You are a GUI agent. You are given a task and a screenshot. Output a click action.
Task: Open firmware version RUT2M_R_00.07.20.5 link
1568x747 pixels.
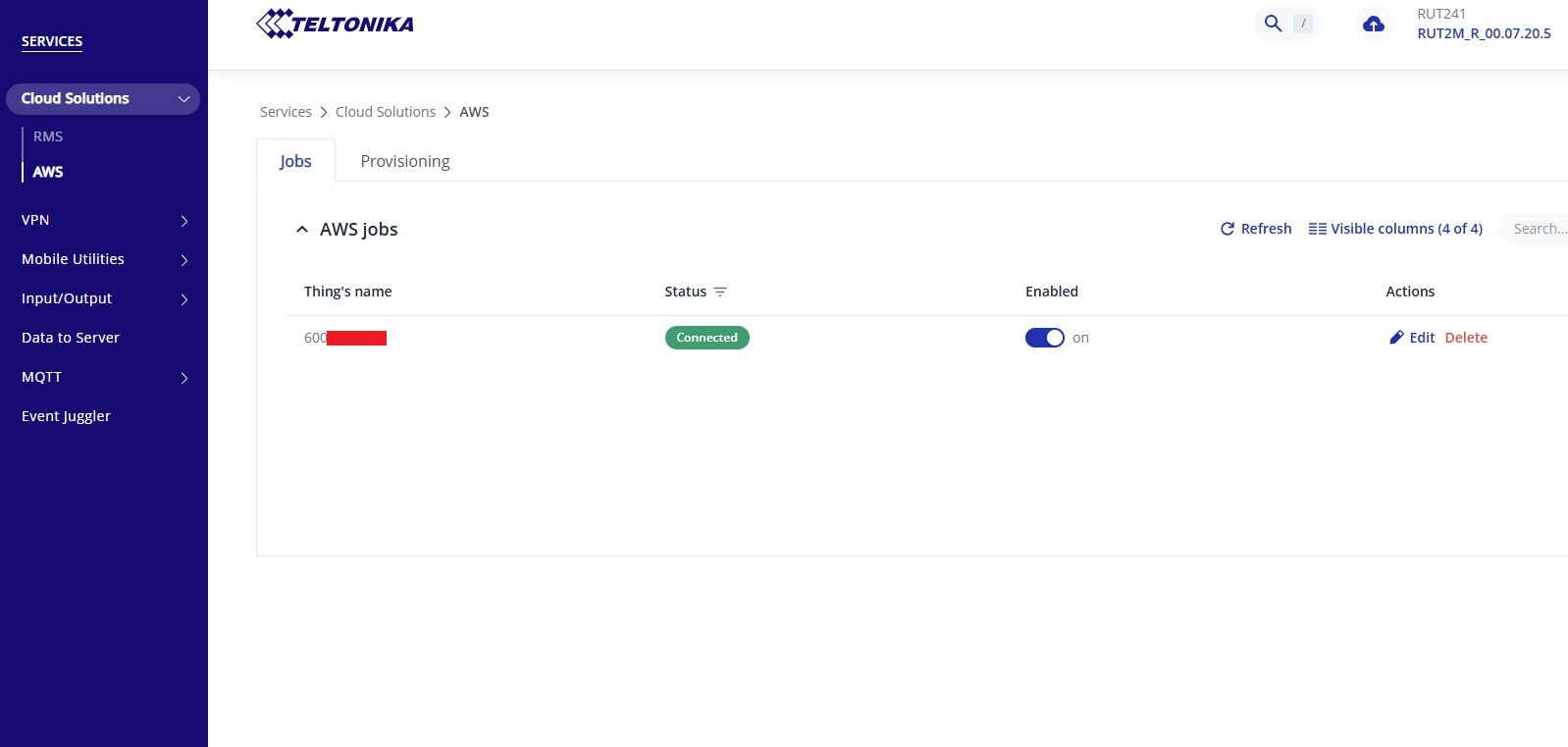click(x=1484, y=33)
